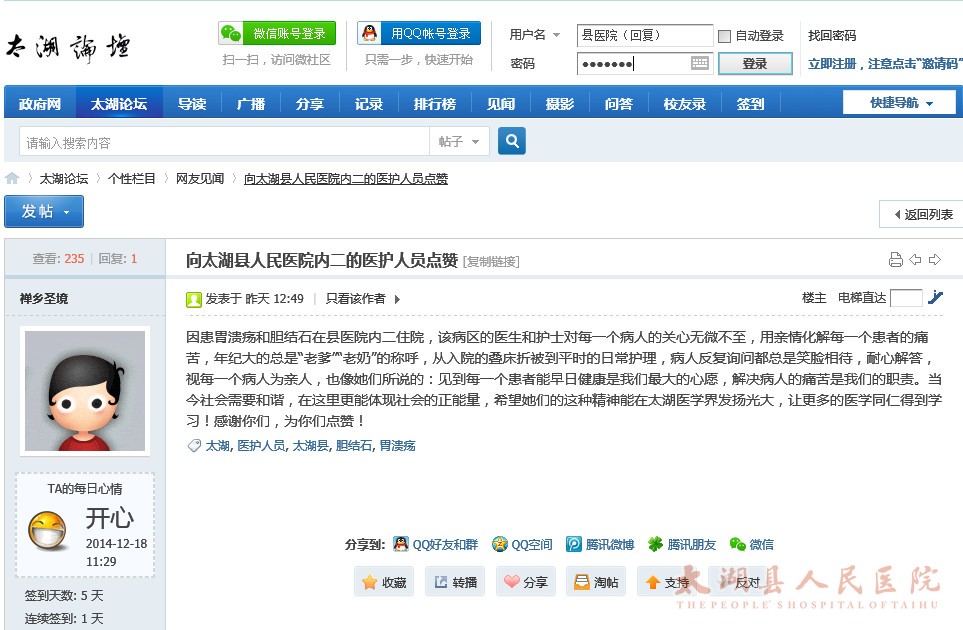Click the home icon in breadcrumb
This screenshot has height=630, width=963.
click(12, 179)
